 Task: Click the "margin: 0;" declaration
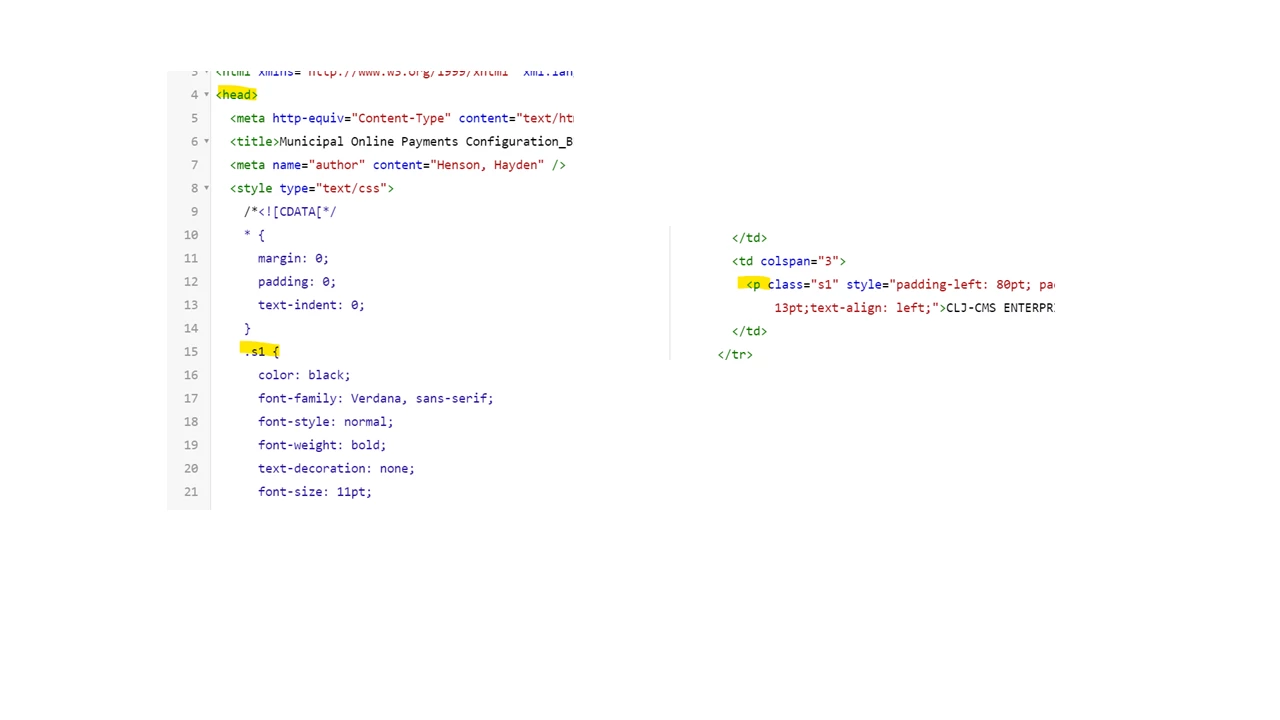293,258
